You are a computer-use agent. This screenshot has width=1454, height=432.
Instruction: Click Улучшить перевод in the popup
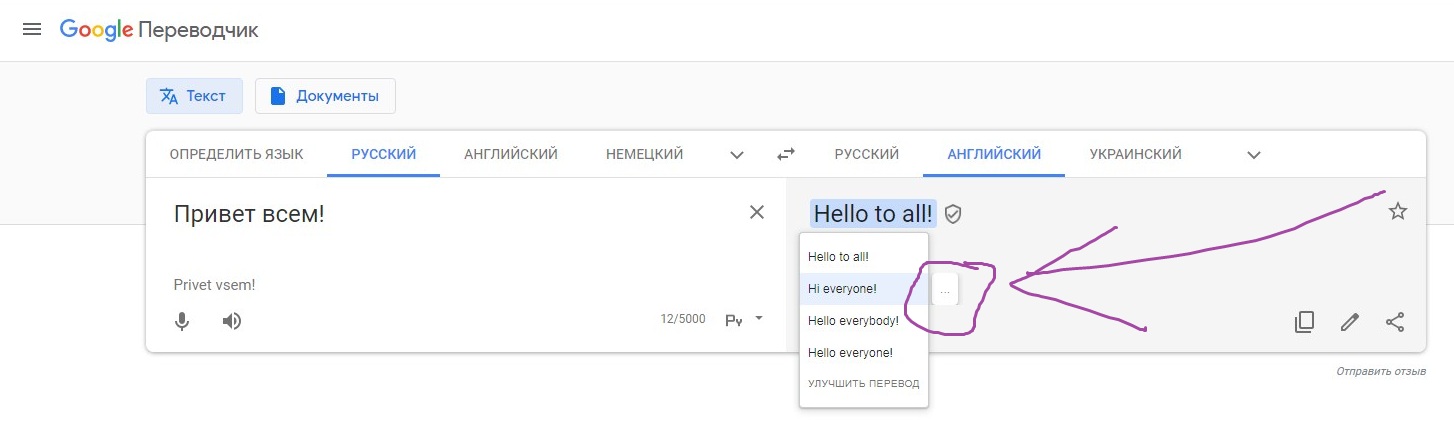pyautogui.click(x=864, y=384)
